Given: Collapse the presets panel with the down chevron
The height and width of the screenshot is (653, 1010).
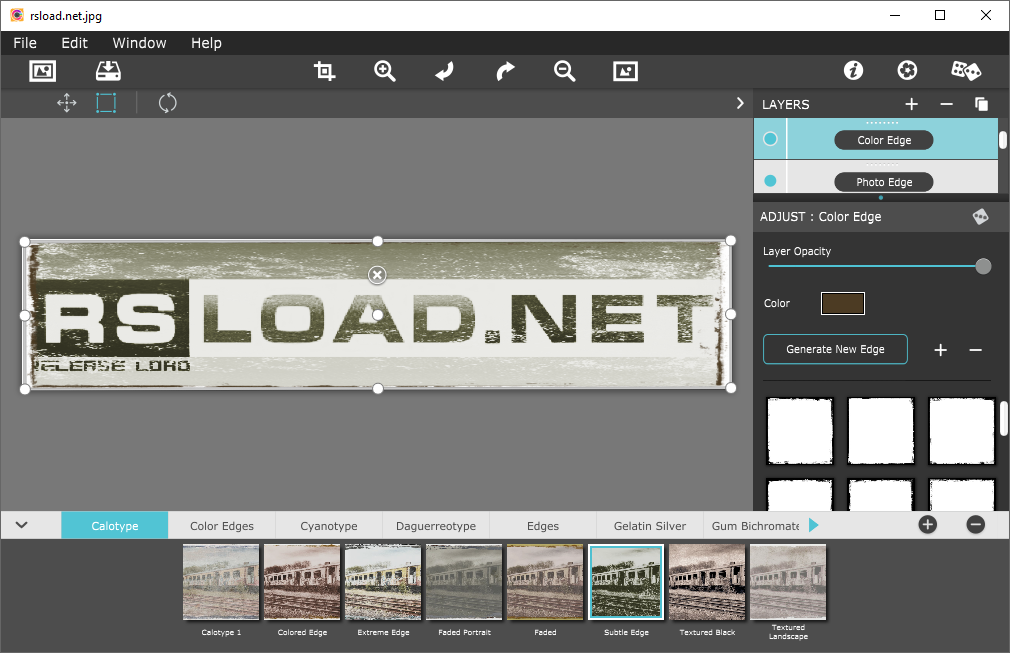Looking at the screenshot, I should 21,525.
